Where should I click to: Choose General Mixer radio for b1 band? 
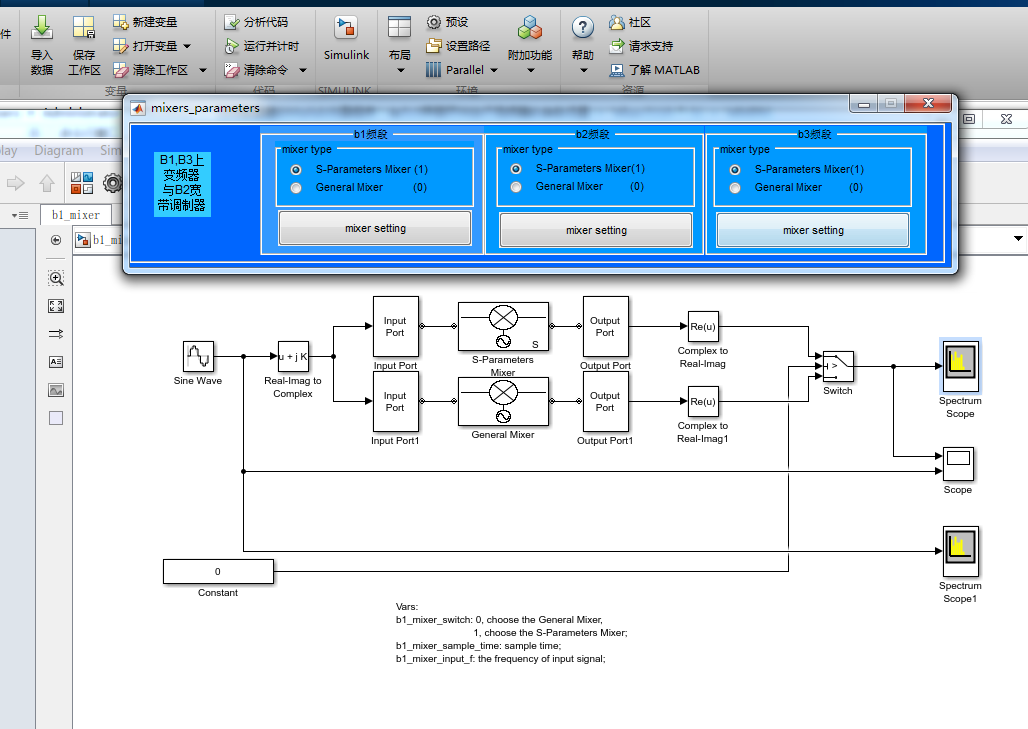(x=296, y=188)
